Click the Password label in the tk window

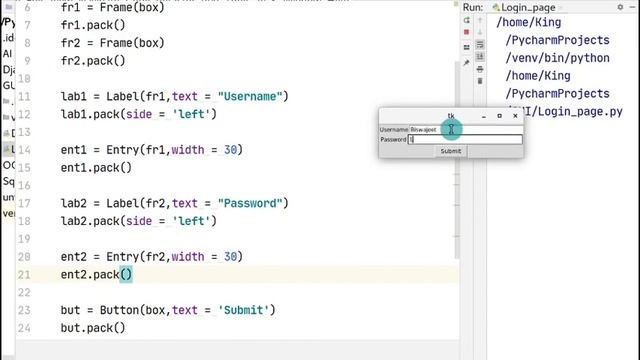[393, 140]
